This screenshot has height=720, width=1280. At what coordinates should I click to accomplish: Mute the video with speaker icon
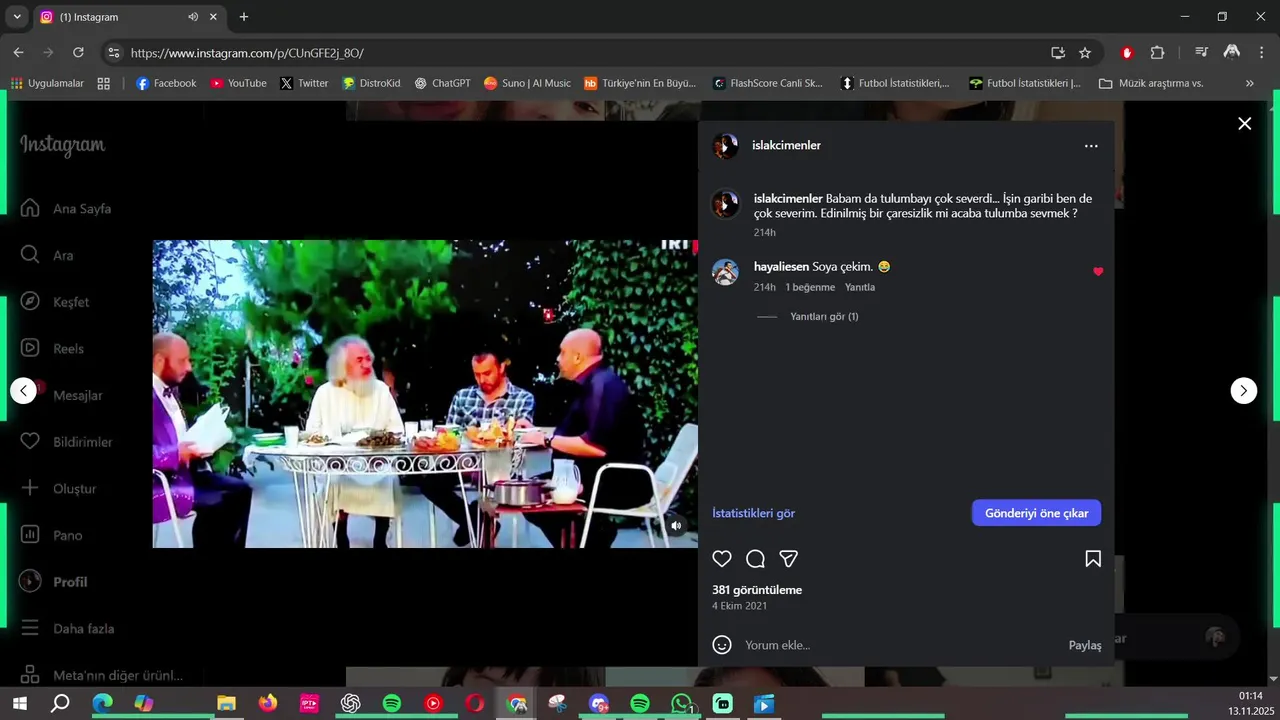(x=676, y=525)
